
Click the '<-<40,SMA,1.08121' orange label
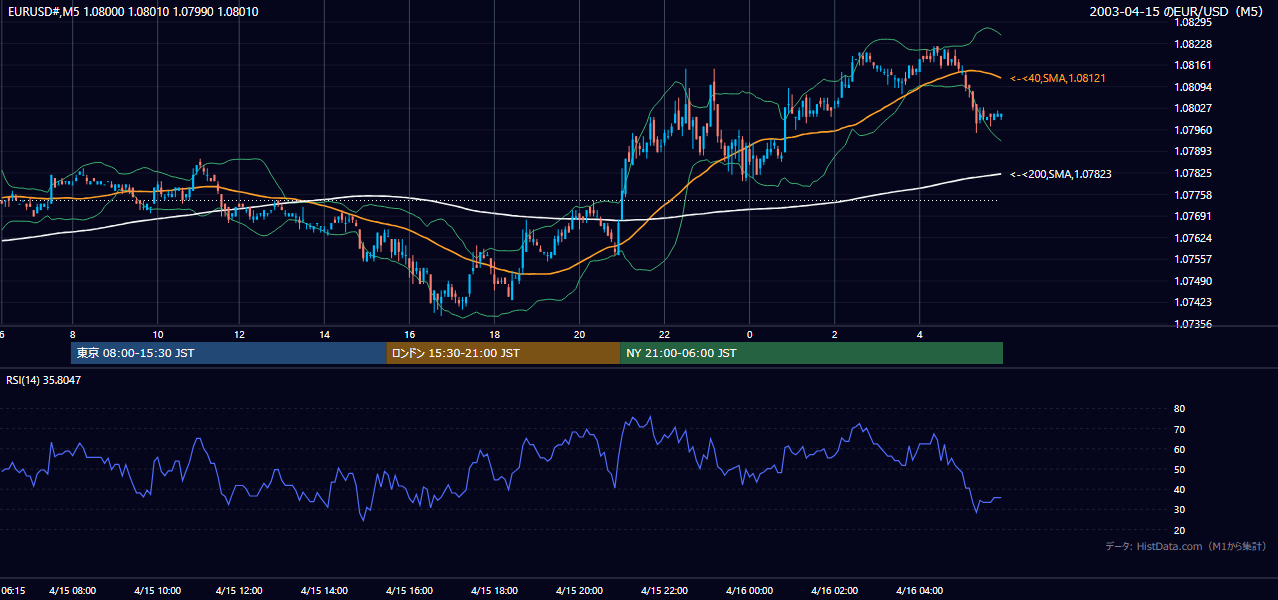[1058, 78]
